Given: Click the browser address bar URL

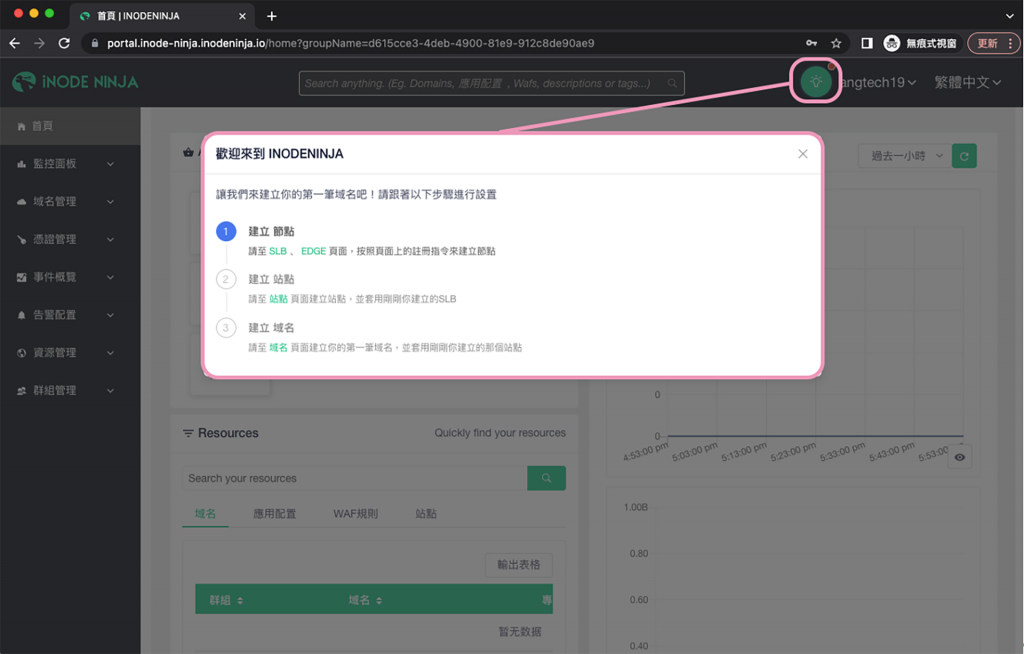Looking at the screenshot, I should [x=351, y=43].
